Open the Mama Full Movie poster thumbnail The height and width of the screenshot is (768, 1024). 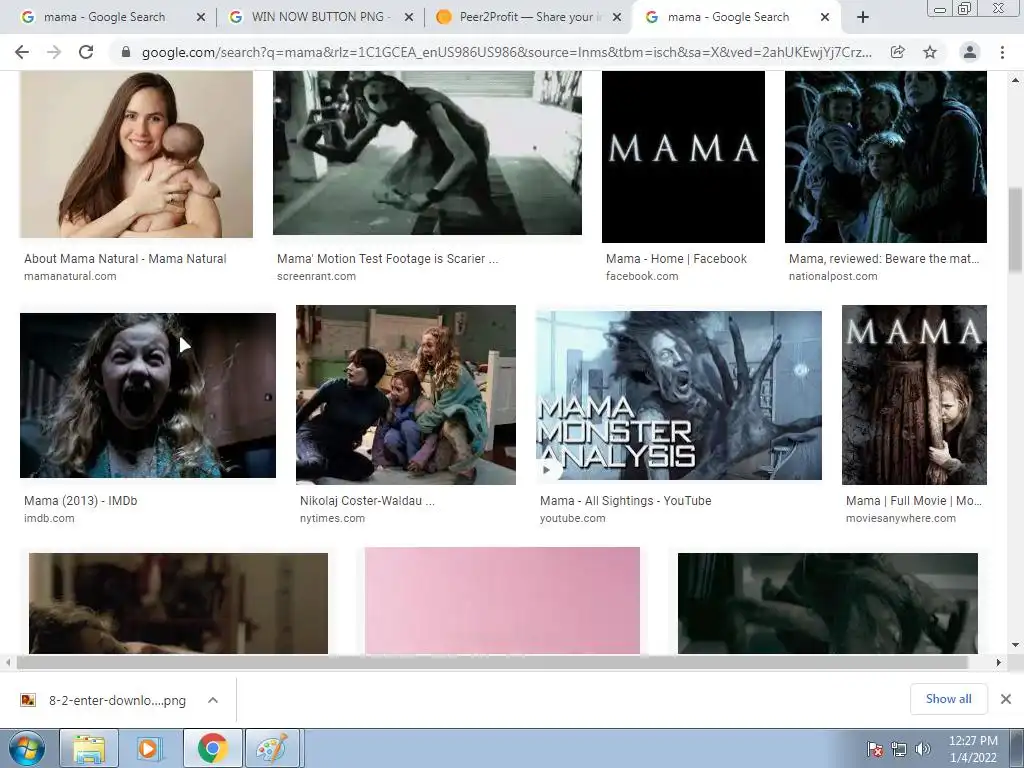tap(914, 394)
